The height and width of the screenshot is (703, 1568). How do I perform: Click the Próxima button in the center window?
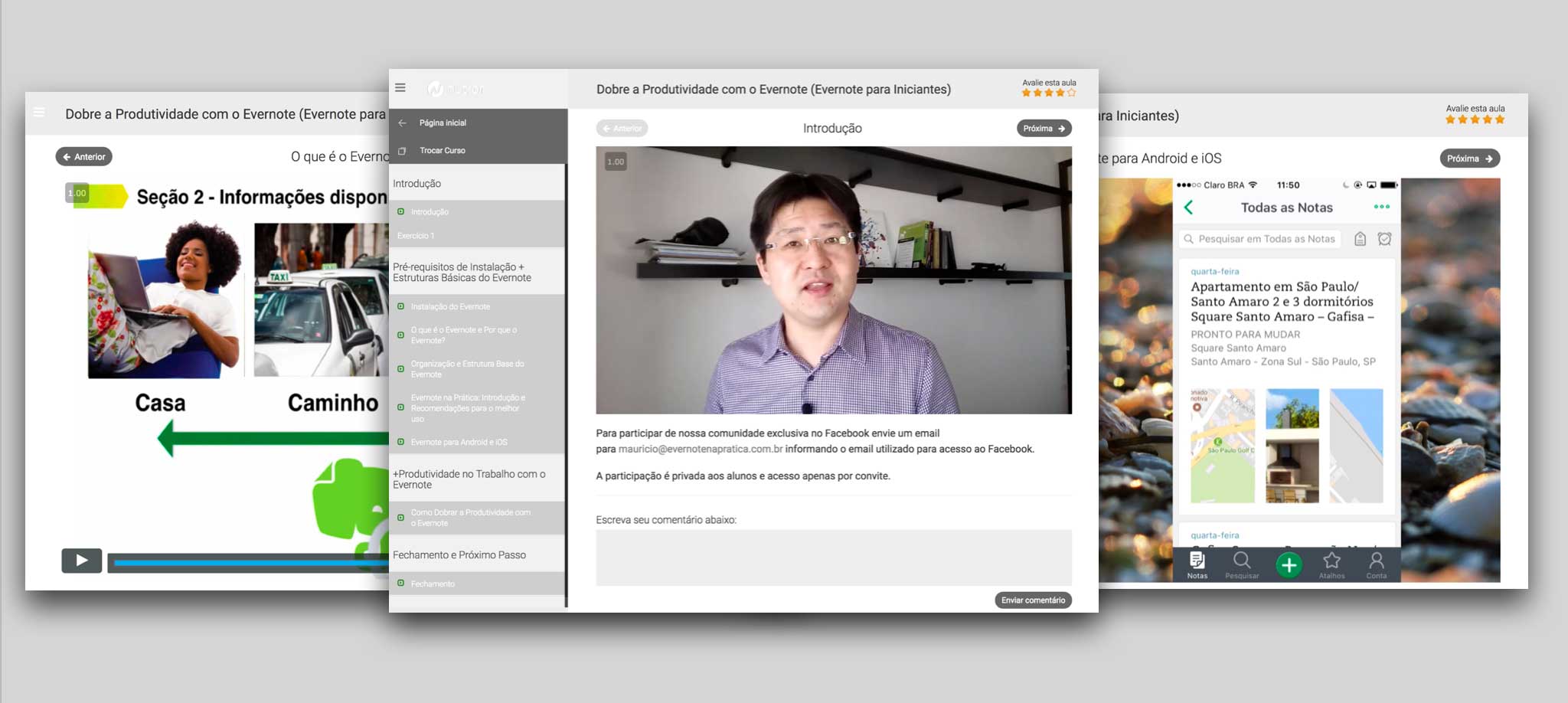point(1044,129)
